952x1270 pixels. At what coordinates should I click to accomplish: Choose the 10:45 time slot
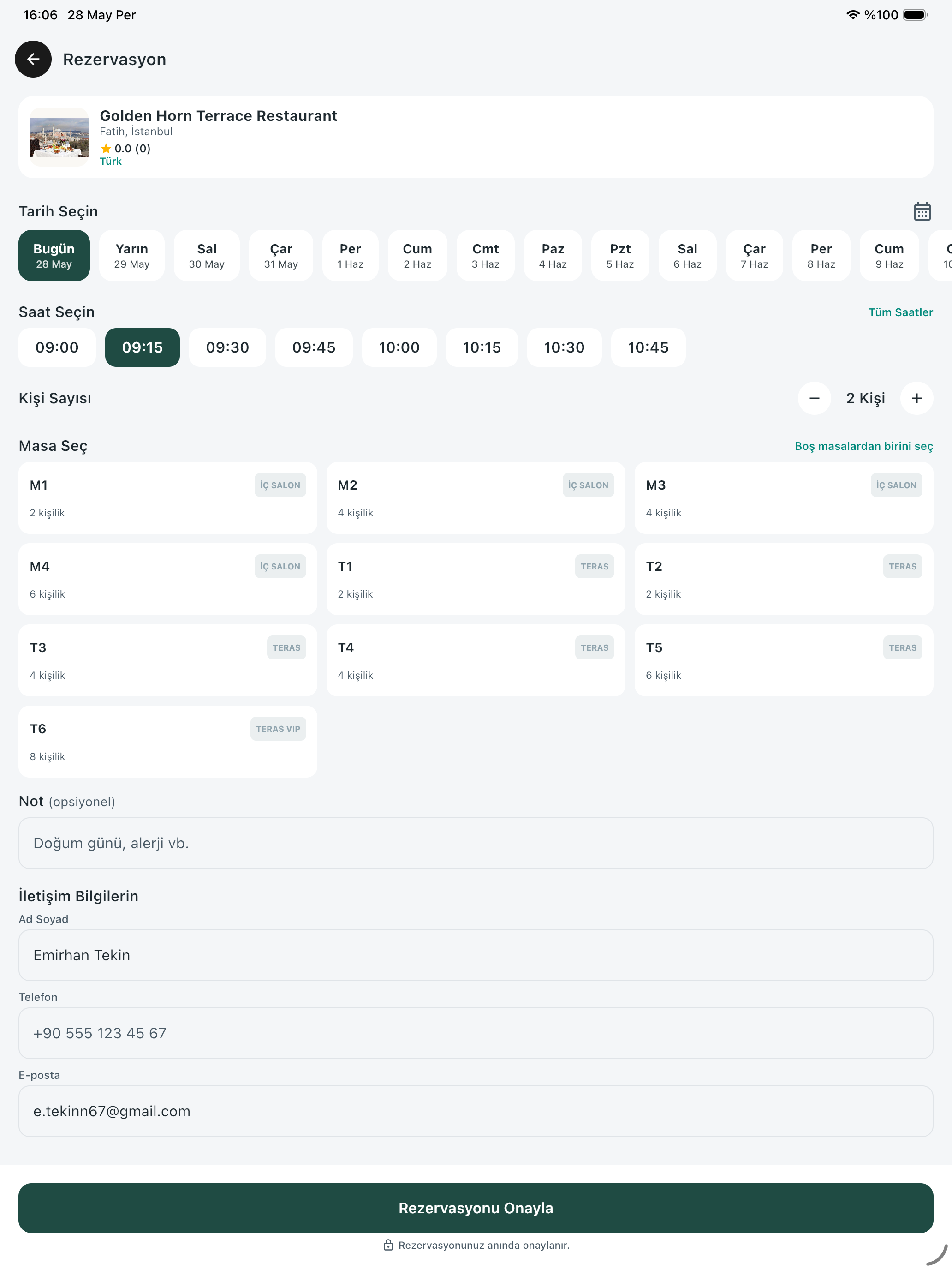(x=648, y=347)
